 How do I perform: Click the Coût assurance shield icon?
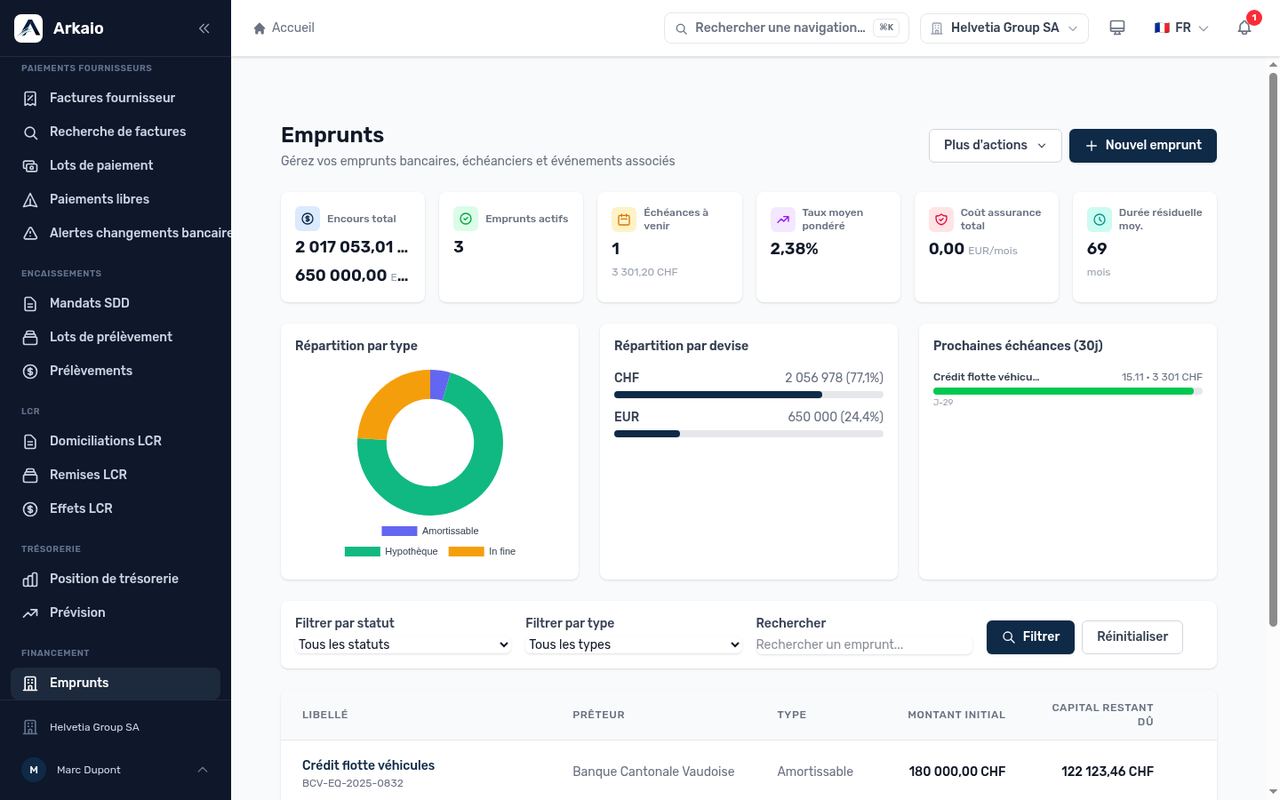click(x=941, y=219)
